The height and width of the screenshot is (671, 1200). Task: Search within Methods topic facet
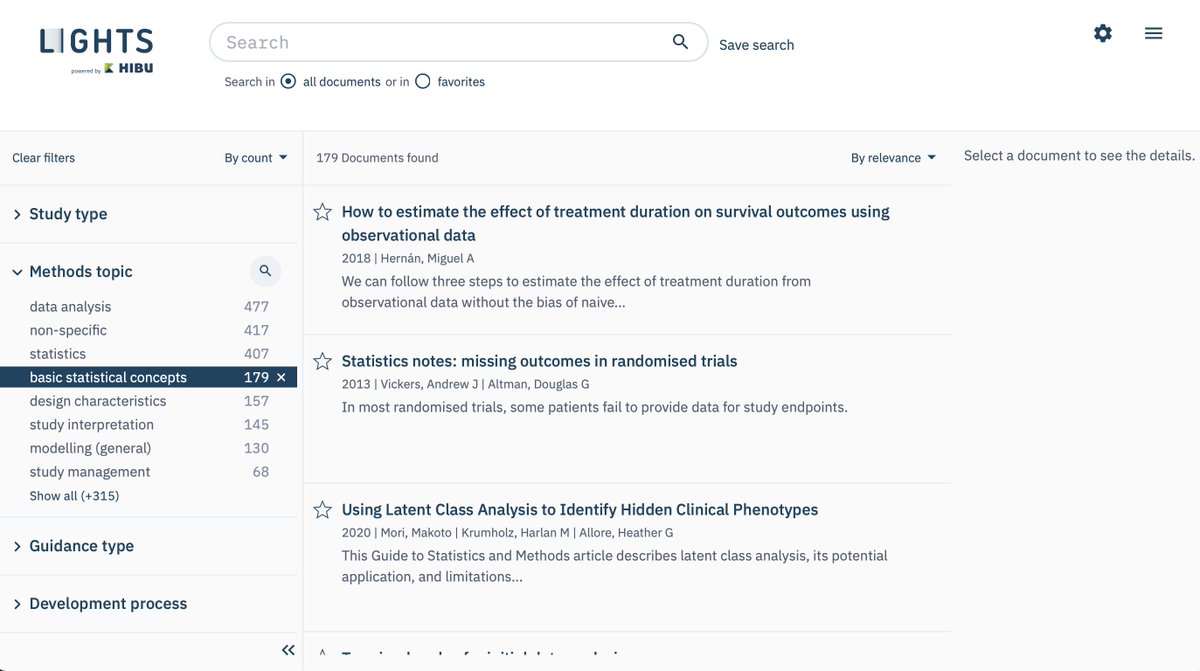[265, 271]
